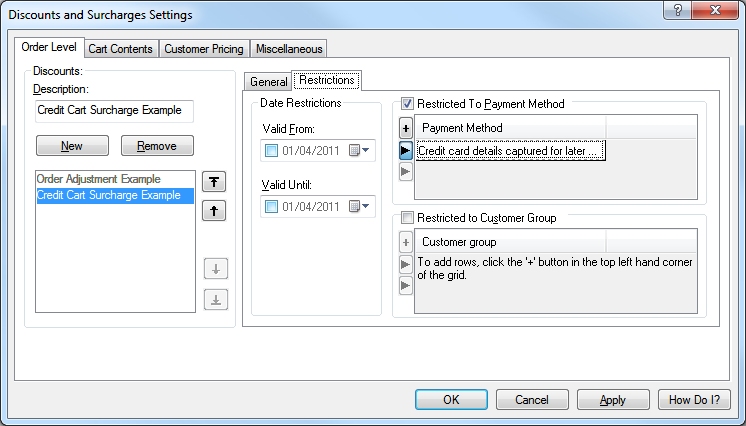Click the Remove button

pyautogui.click(x=157, y=146)
